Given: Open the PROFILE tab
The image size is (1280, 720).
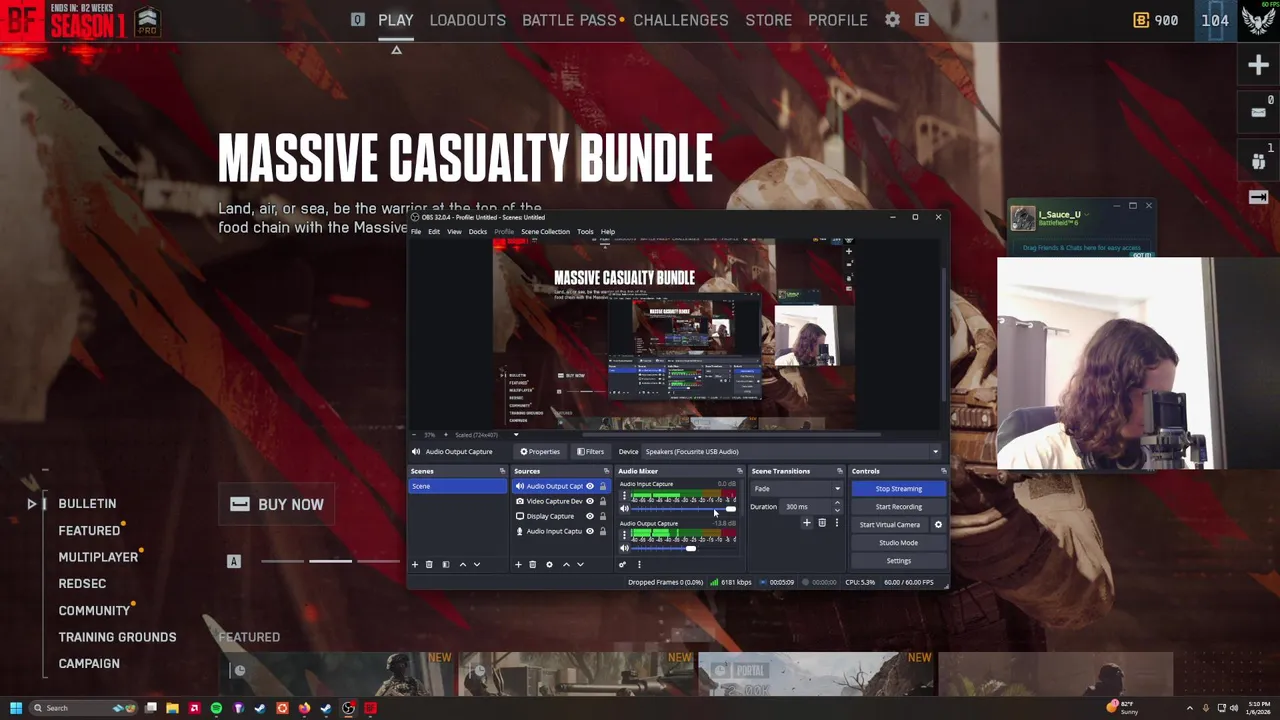Looking at the screenshot, I should point(837,20).
